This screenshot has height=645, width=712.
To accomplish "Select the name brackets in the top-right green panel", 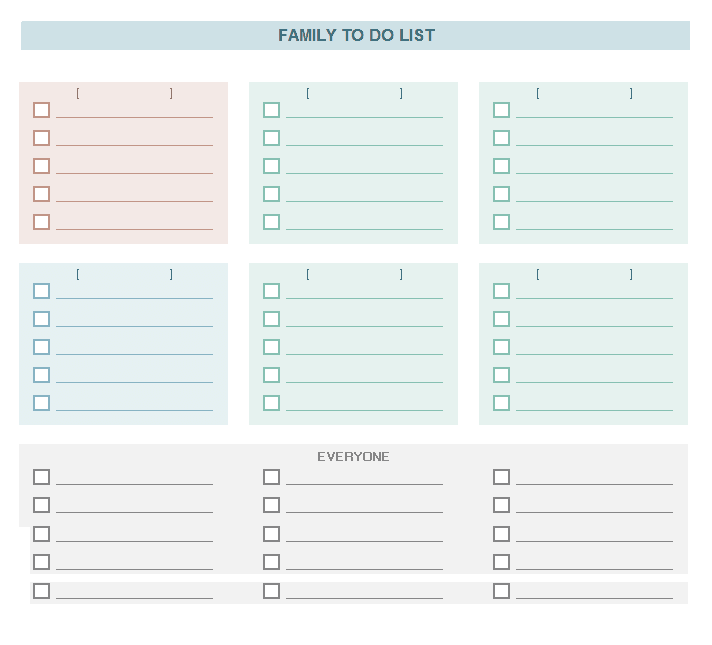I will (x=584, y=94).
